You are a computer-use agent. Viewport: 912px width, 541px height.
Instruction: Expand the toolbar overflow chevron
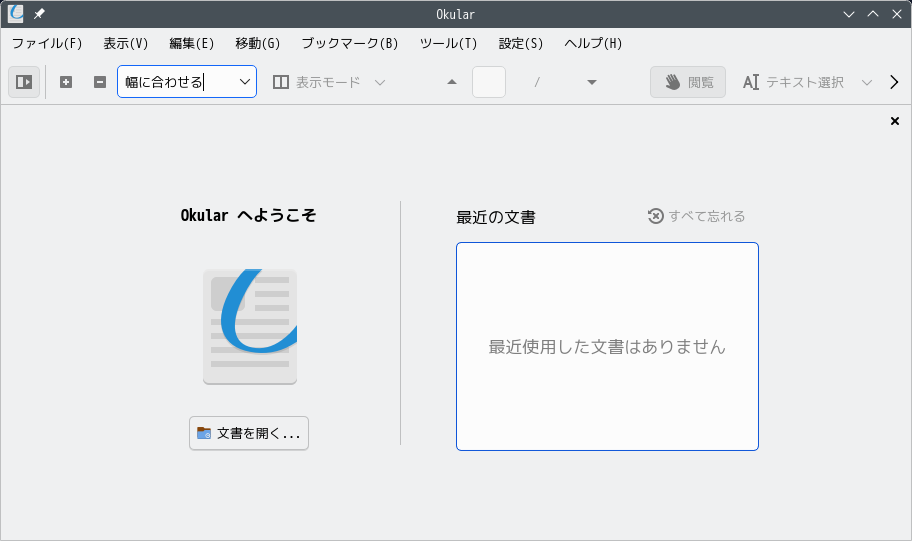[x=895, y=82]
